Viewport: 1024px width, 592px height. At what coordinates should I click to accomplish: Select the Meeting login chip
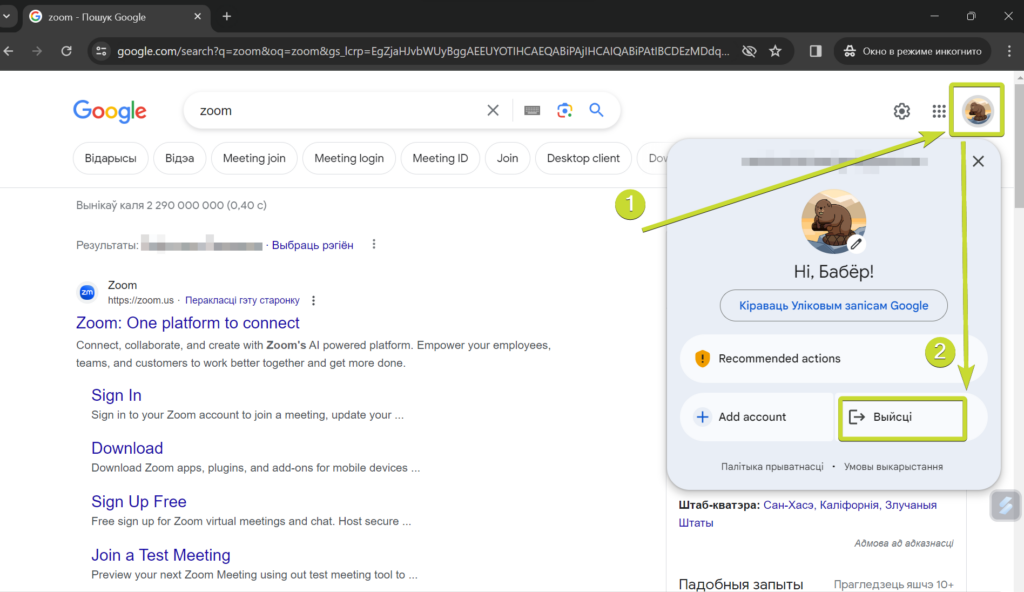click(x=349, y=158)
